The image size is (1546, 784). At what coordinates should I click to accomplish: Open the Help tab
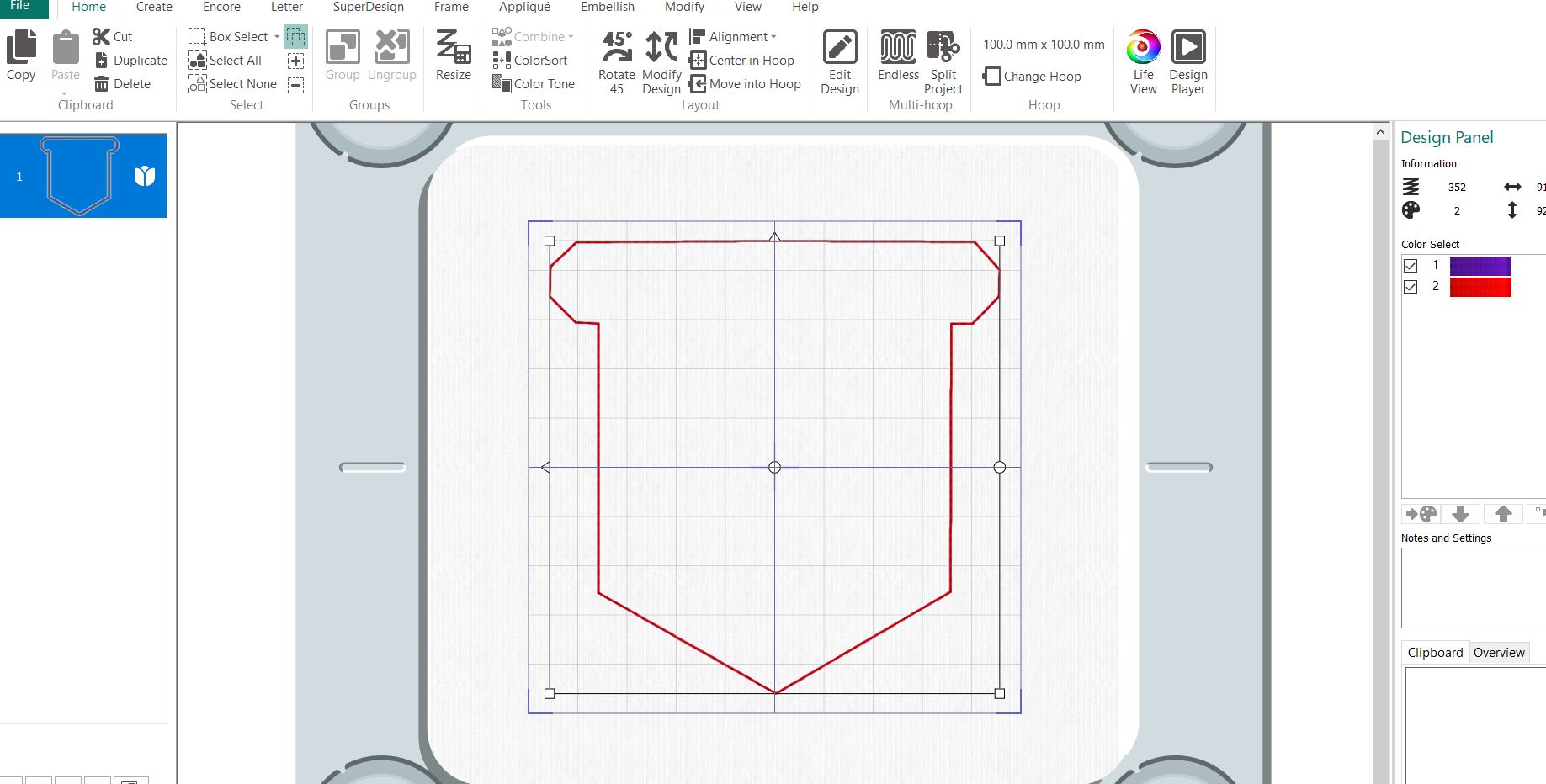tap(805, 7)
